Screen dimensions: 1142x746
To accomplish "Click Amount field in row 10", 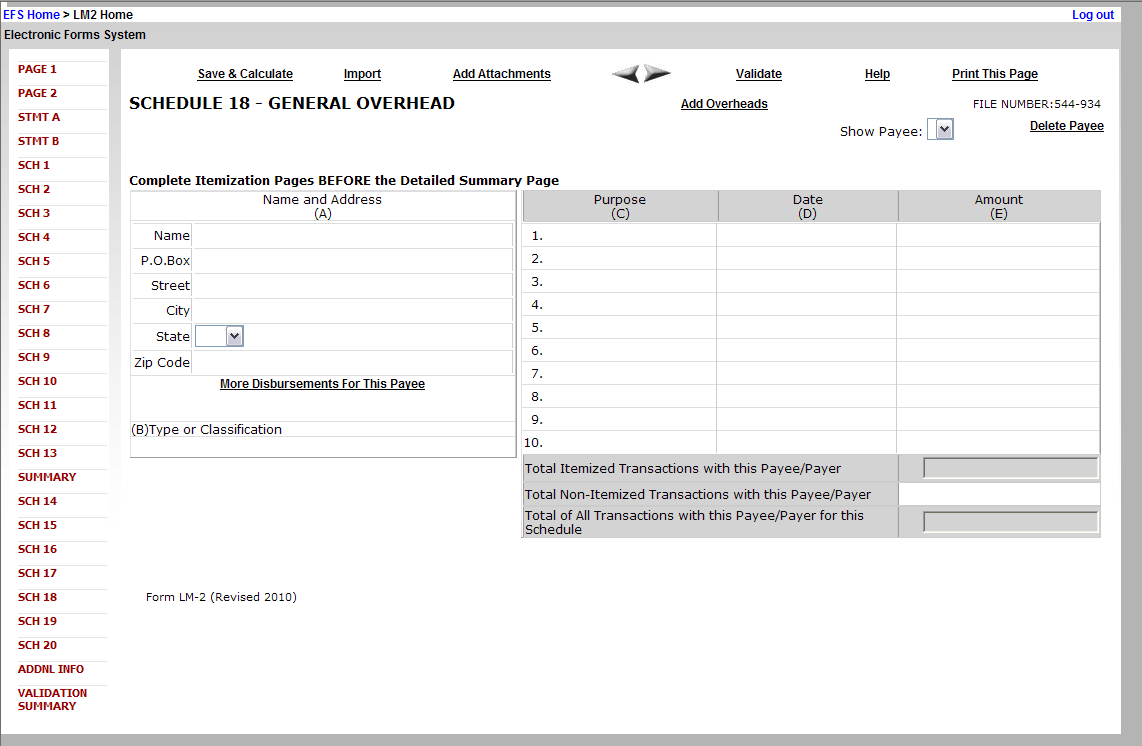I will pyautogui.click(x=998, y=442).
